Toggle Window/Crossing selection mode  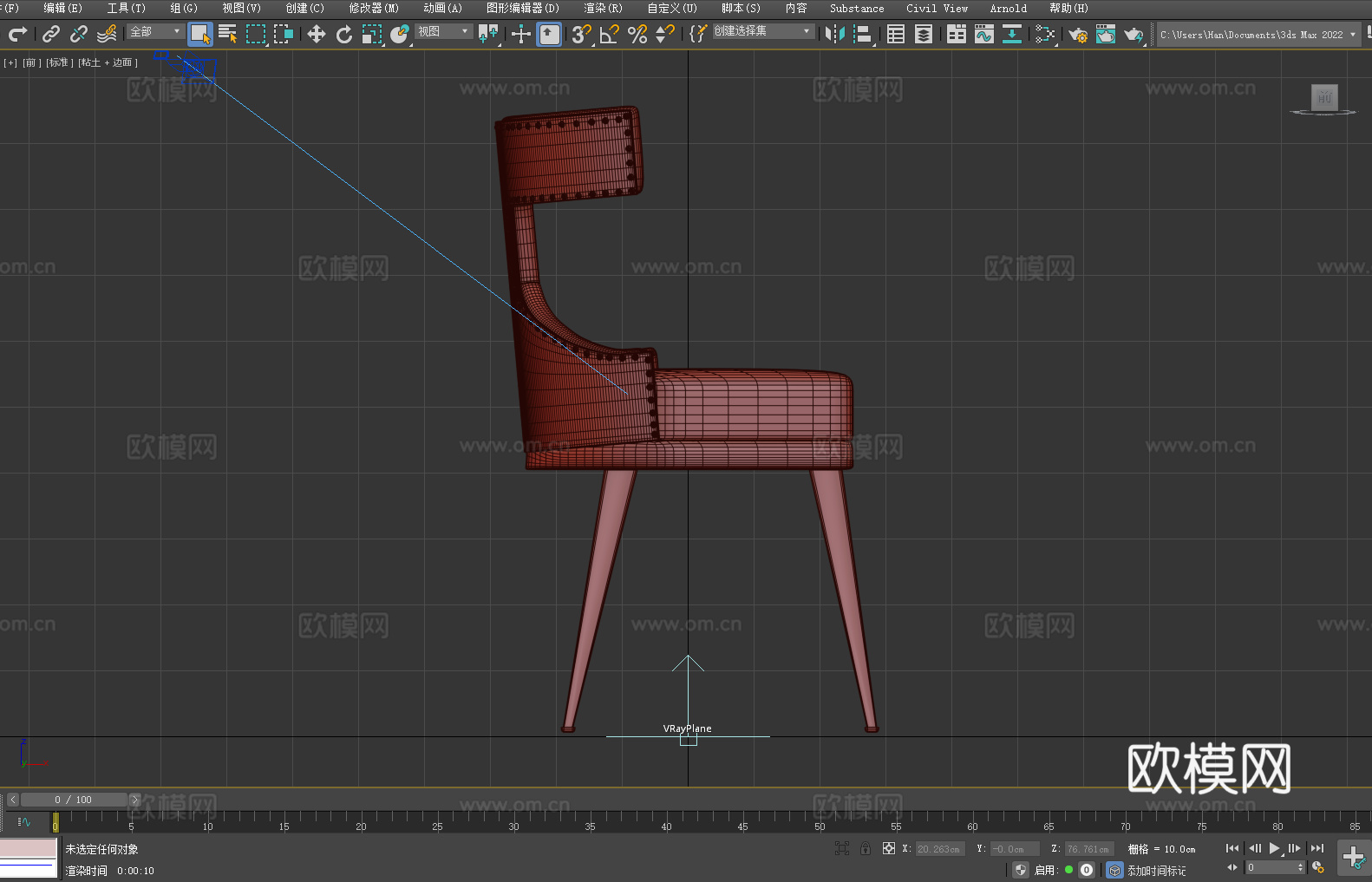coord(284,34)
